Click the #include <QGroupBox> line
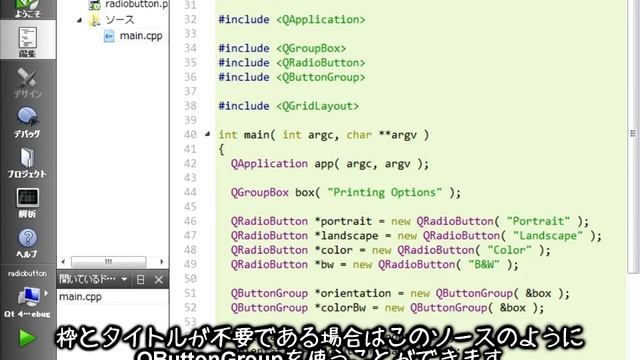640x360 pixels. 282,49
